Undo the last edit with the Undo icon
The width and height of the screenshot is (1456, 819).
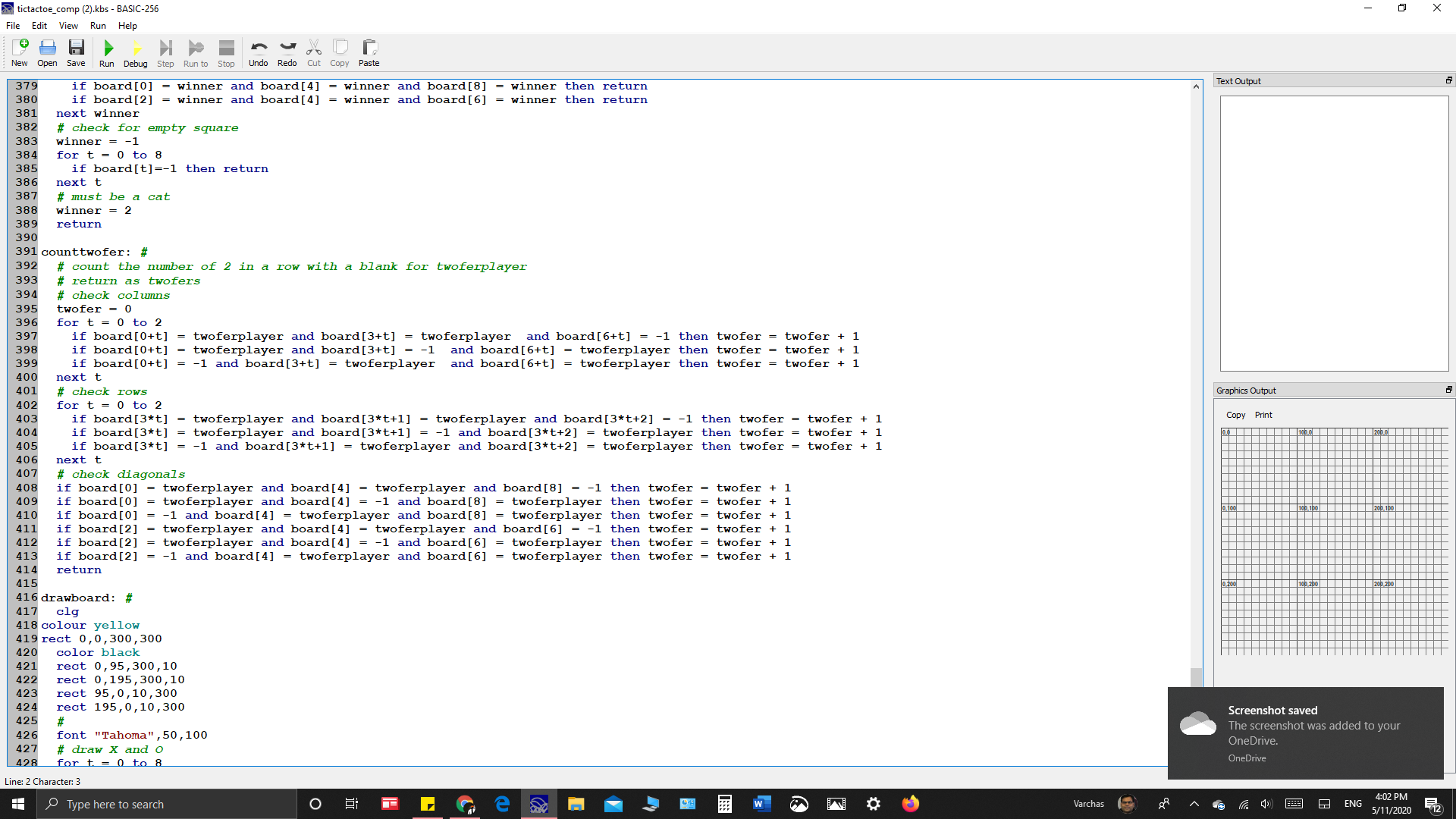click(x=259, y=53)
